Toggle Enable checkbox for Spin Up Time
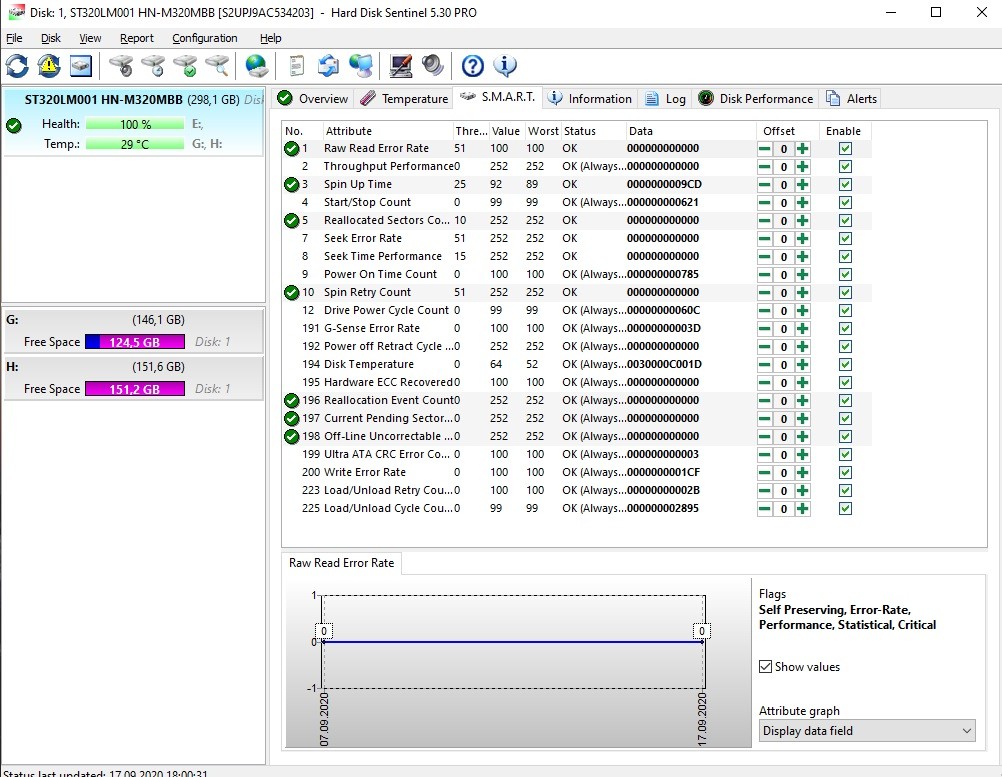The image size is (1002, 777). pyautogui.click(x=845, y=185)
